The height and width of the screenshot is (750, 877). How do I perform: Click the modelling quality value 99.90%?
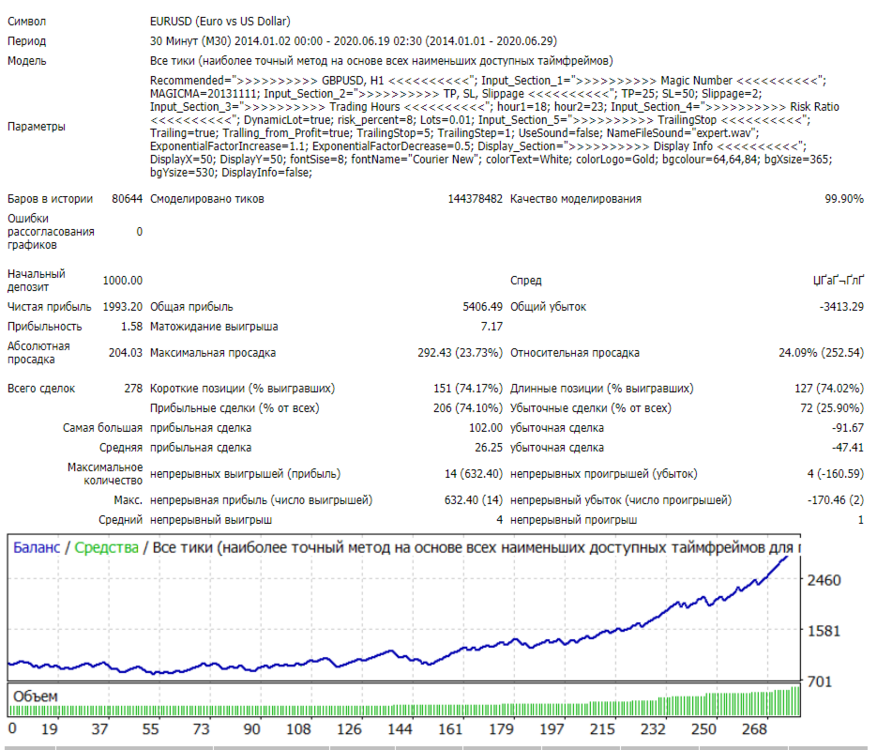(844, 199)
